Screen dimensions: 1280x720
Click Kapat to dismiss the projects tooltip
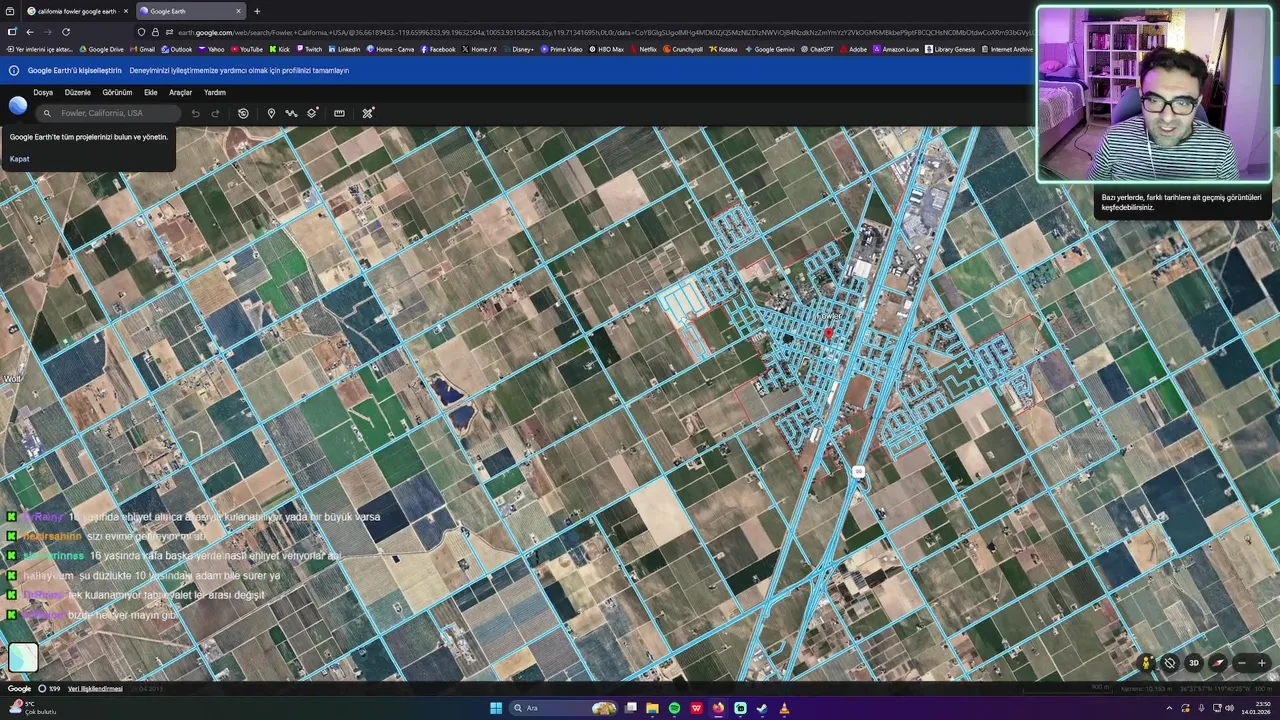(x=19, y=159)
